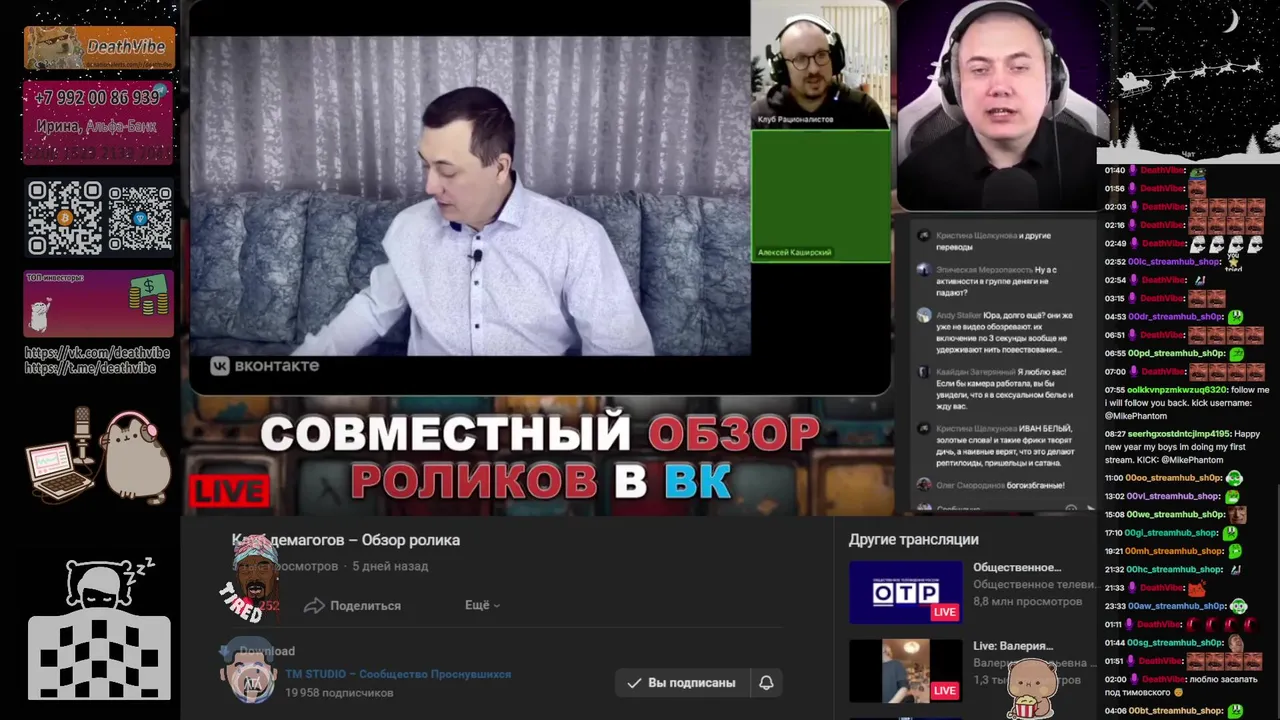Click the oolkkvnpzmkwzuq6320 username in chat

click(1177, 390)
